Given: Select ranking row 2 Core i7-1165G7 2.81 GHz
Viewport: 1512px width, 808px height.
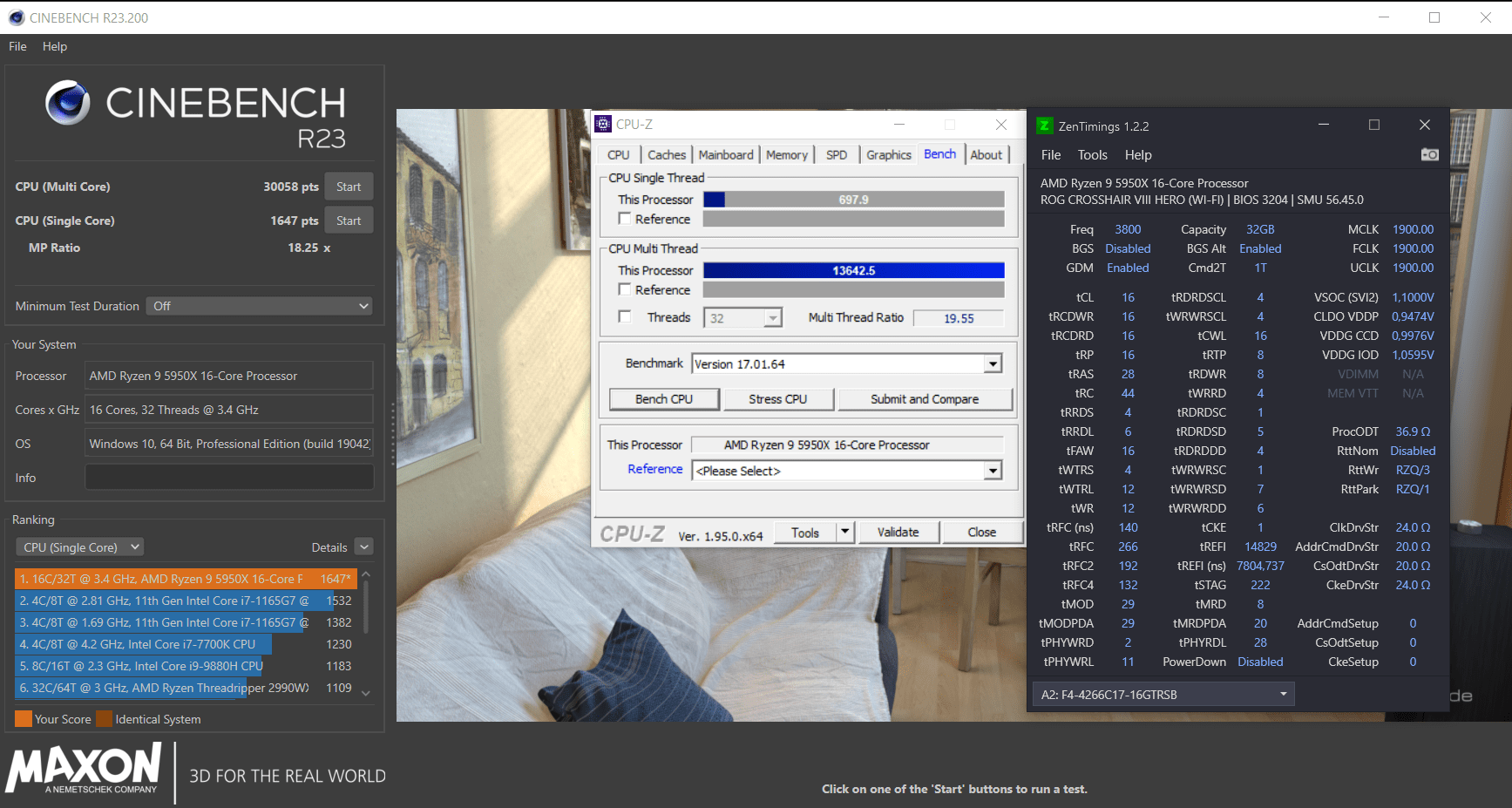Looking at the screenshot, I should 186,601.
